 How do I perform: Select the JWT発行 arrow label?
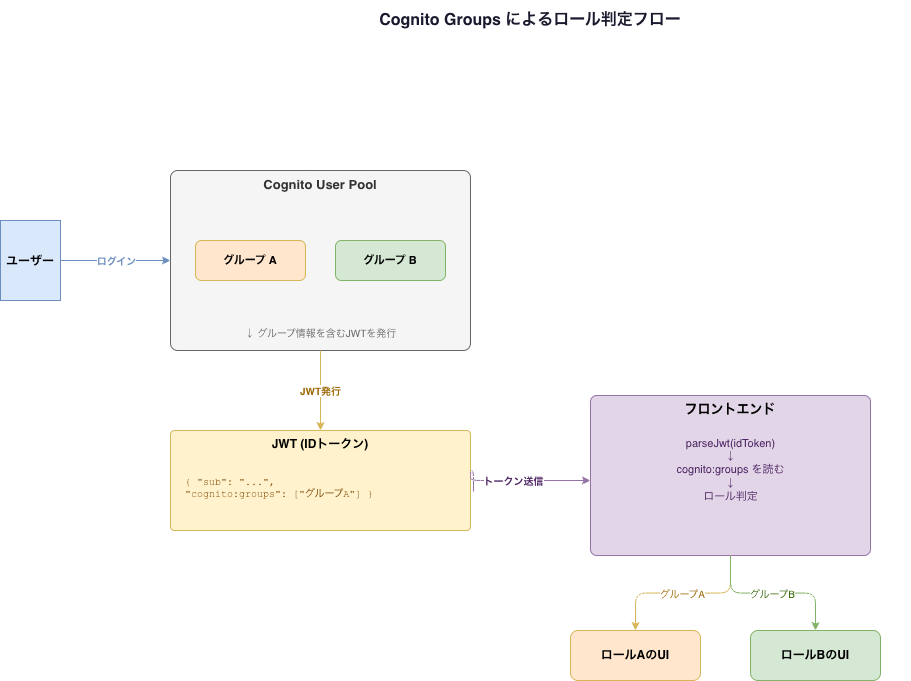coord(320,391)
